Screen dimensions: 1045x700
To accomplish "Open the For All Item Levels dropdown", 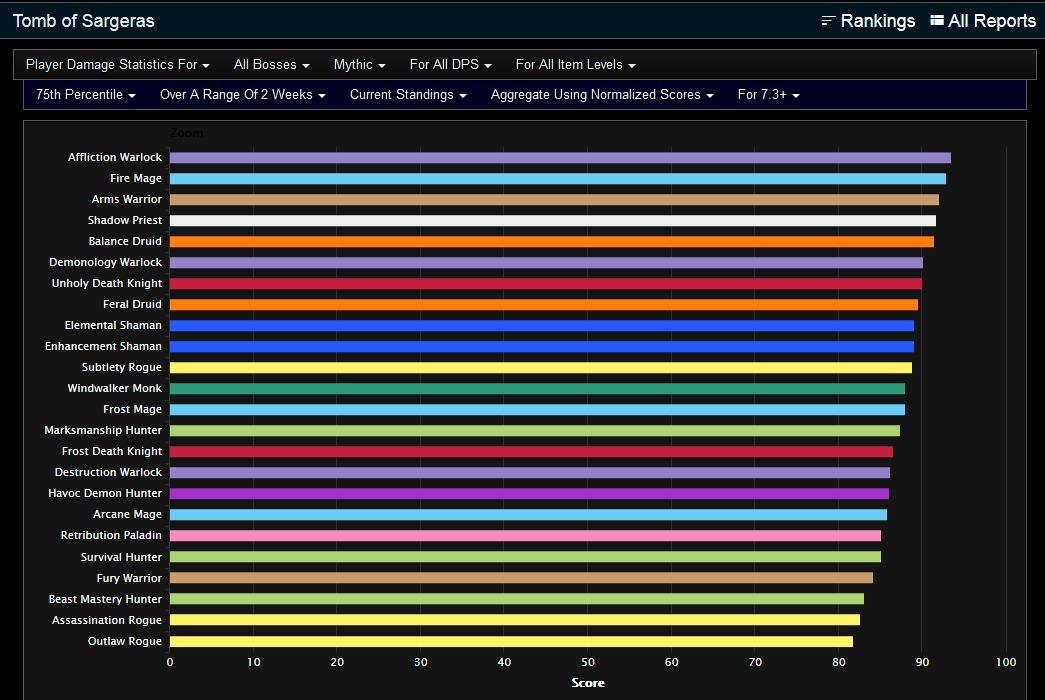I will click(x=575, y=65).
